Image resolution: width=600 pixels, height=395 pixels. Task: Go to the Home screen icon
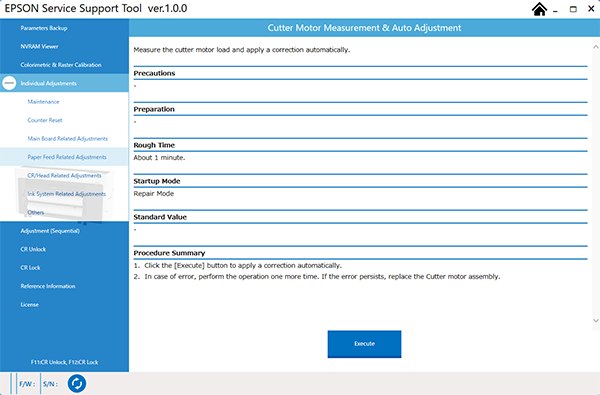[x=539, y=9]
